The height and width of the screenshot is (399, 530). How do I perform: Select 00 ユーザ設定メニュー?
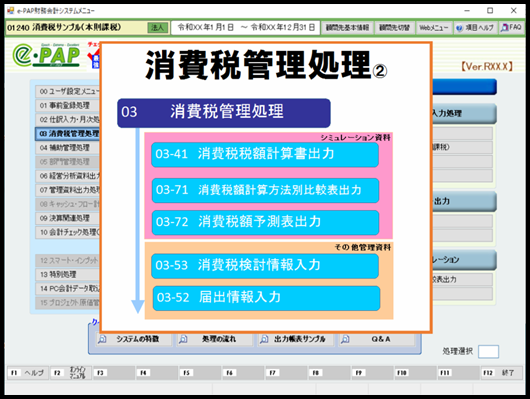[68, 91]
